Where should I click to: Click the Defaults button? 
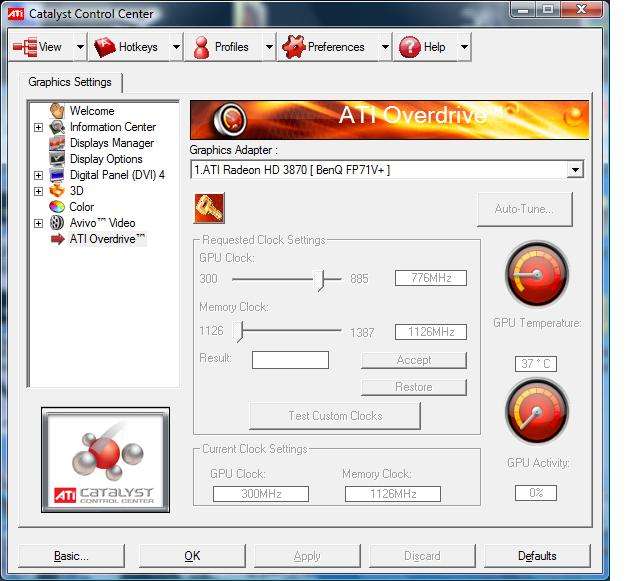537,556
